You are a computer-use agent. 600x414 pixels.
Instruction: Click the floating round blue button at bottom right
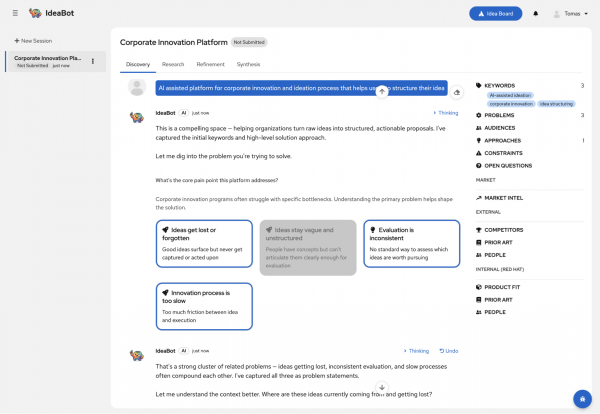coord(582,399)
